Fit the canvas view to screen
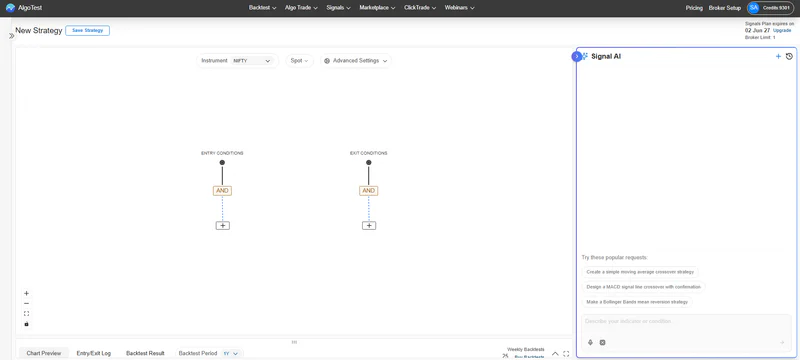The image size is (800, 360). 27,314
